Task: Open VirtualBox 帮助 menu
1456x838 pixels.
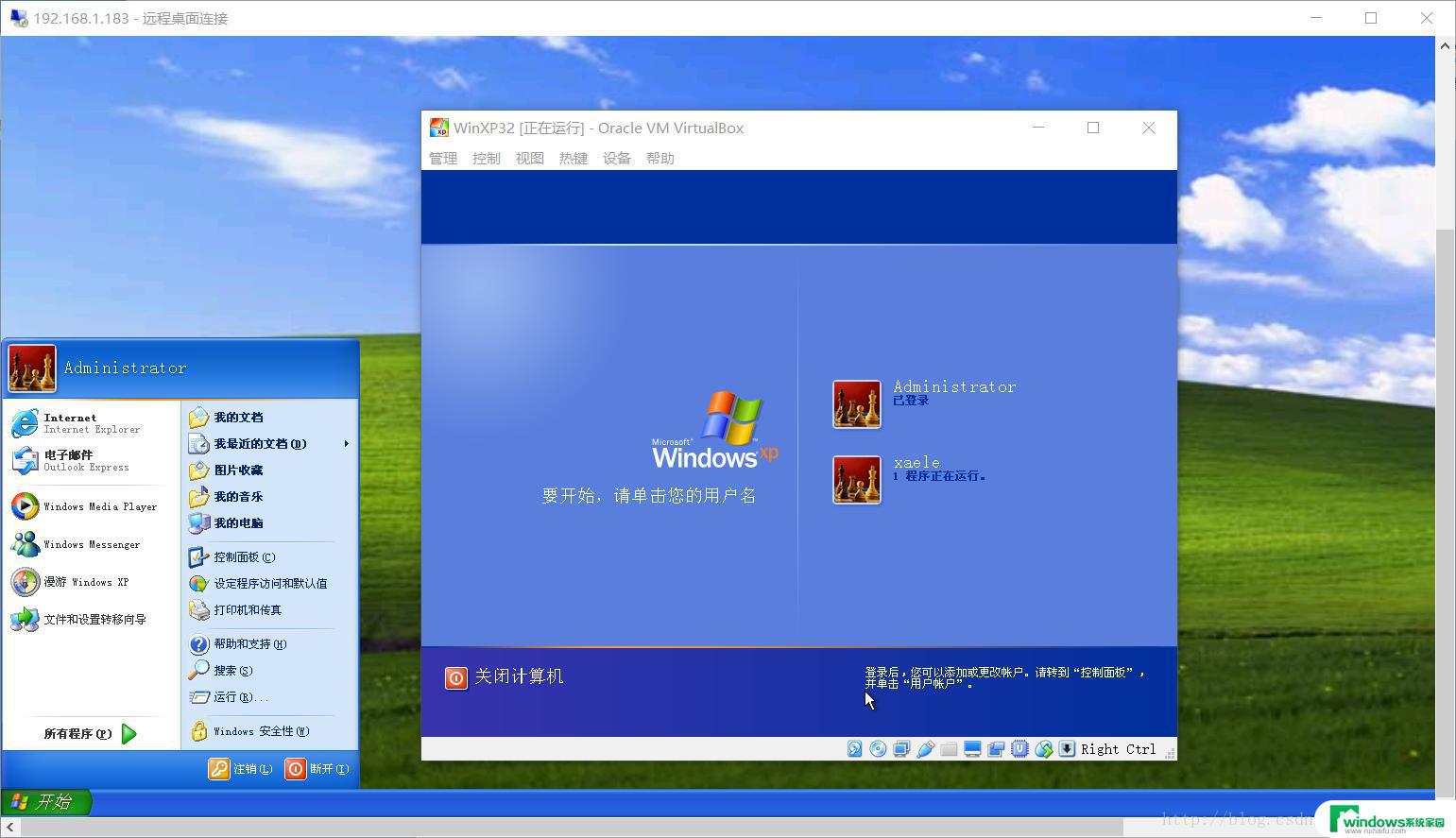Action: click(660, 159)
